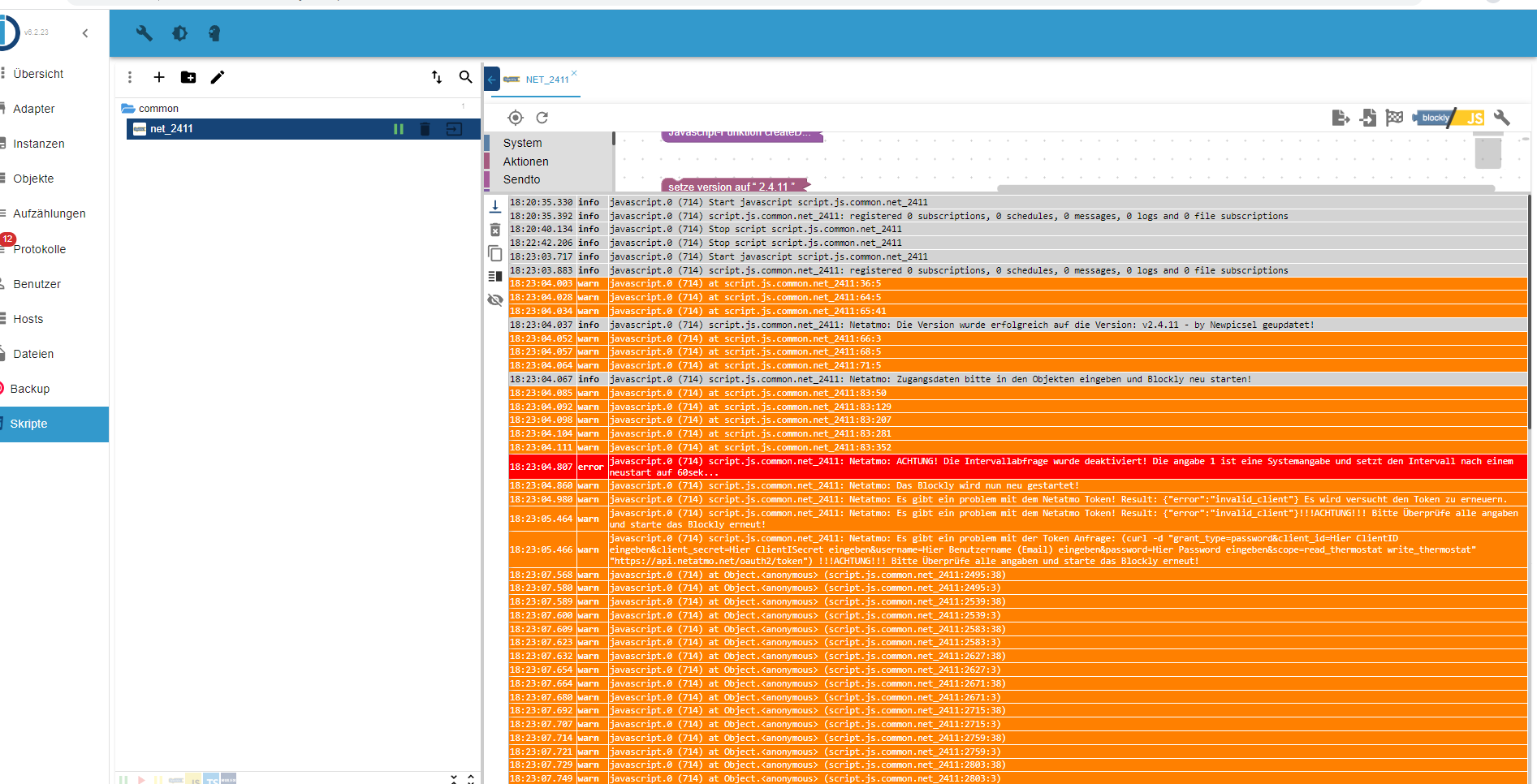
Task: Toggle the theme brightness icon
Action: [179, 33]
